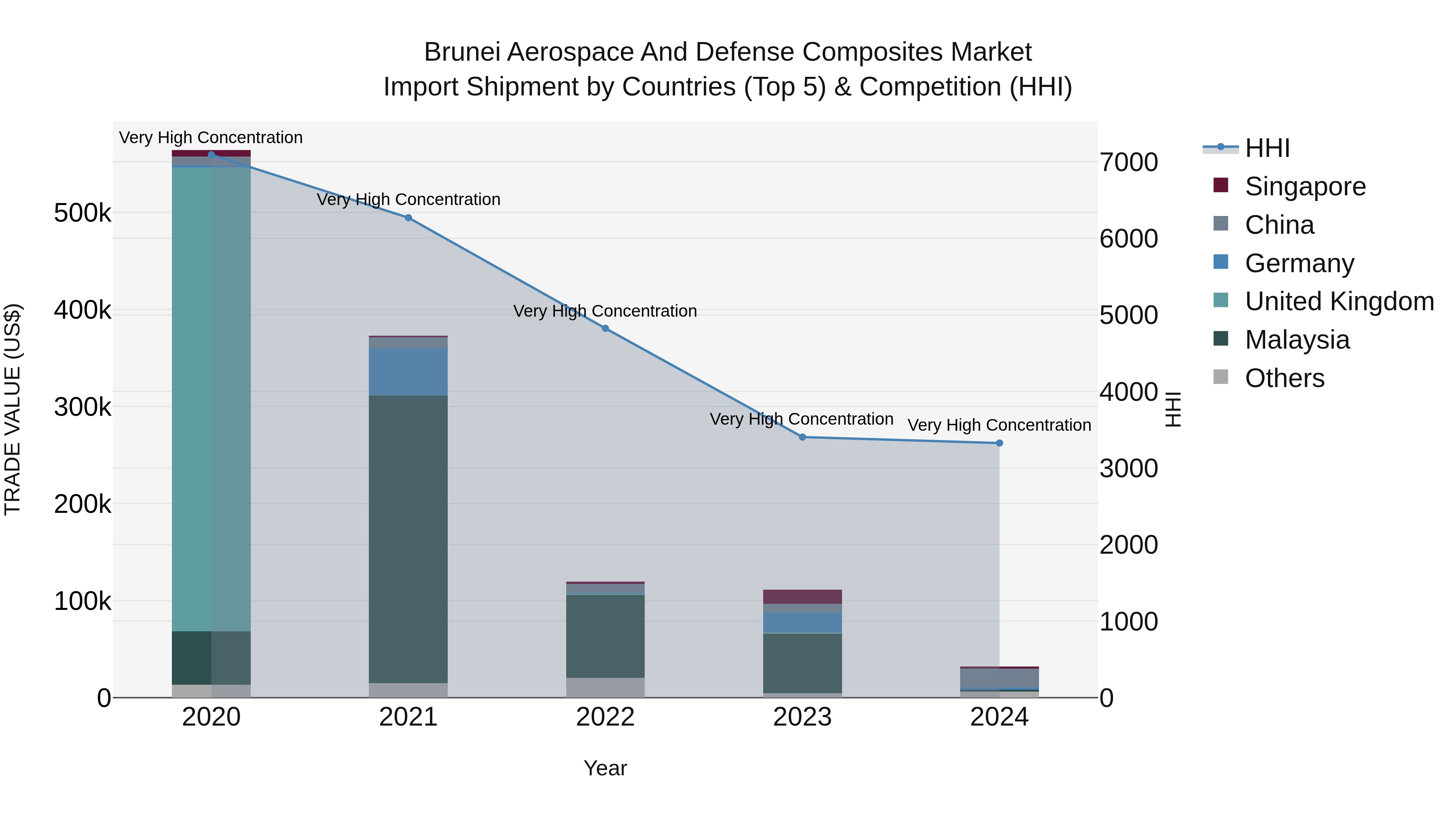Click the '1000' right axis tick label

[1129, 622]
